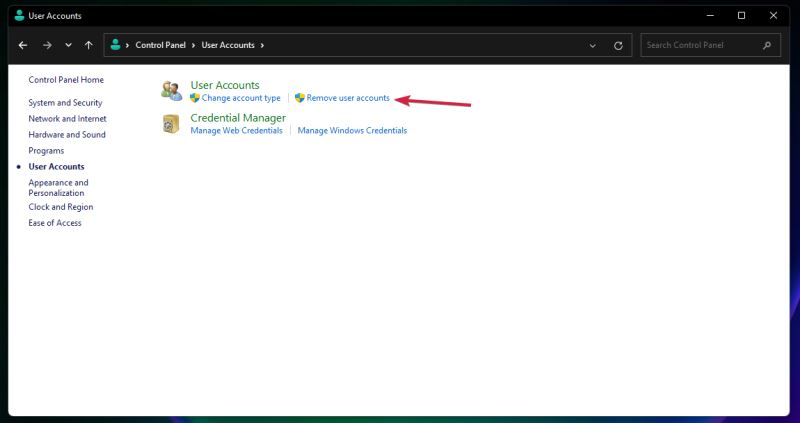Go to Network and Internet category
The height and width of the screenshot is (423, 800).
pyautogui.click(x=67, y=119)
